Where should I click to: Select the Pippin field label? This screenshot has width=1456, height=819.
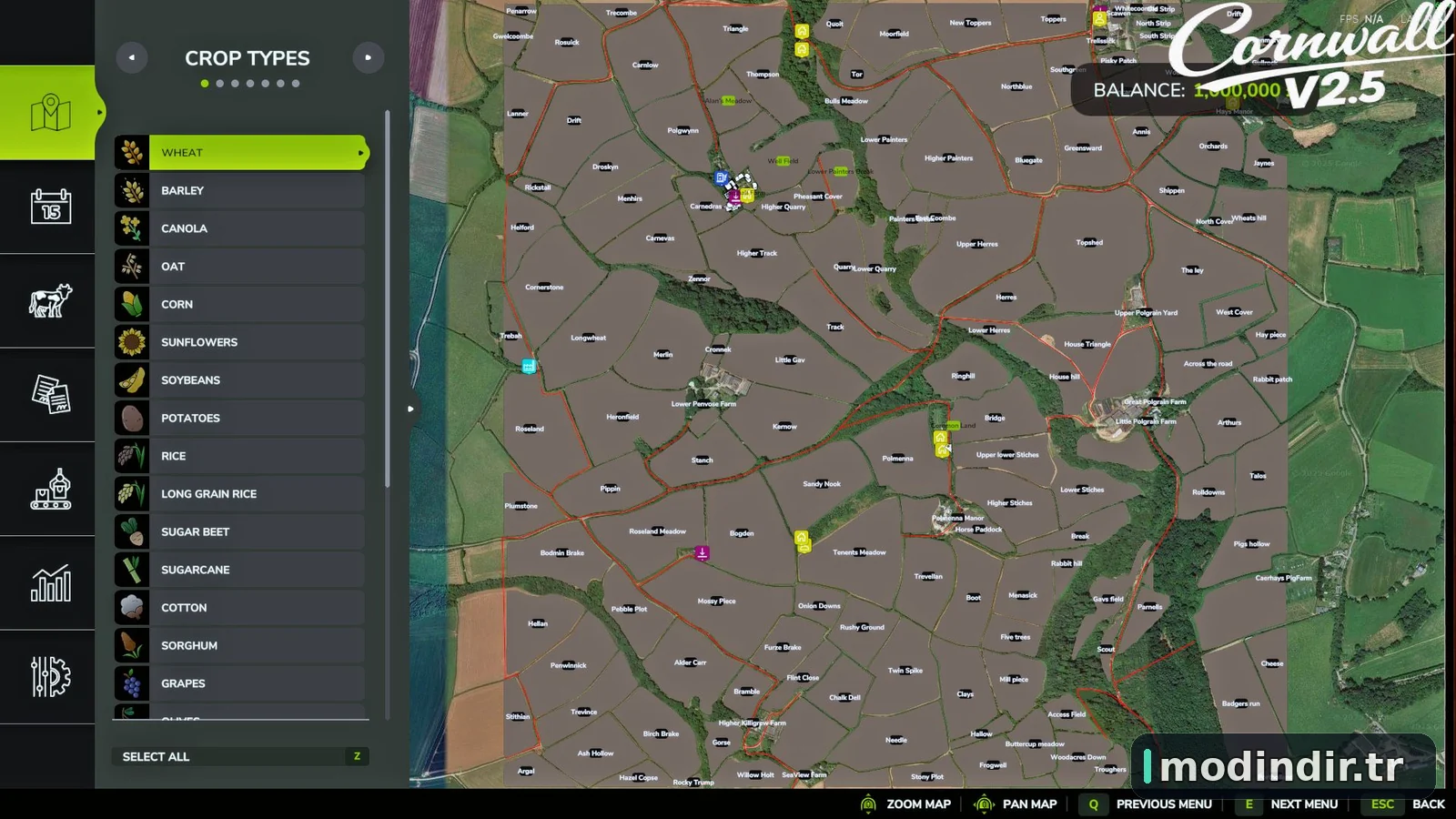(610, 489)
